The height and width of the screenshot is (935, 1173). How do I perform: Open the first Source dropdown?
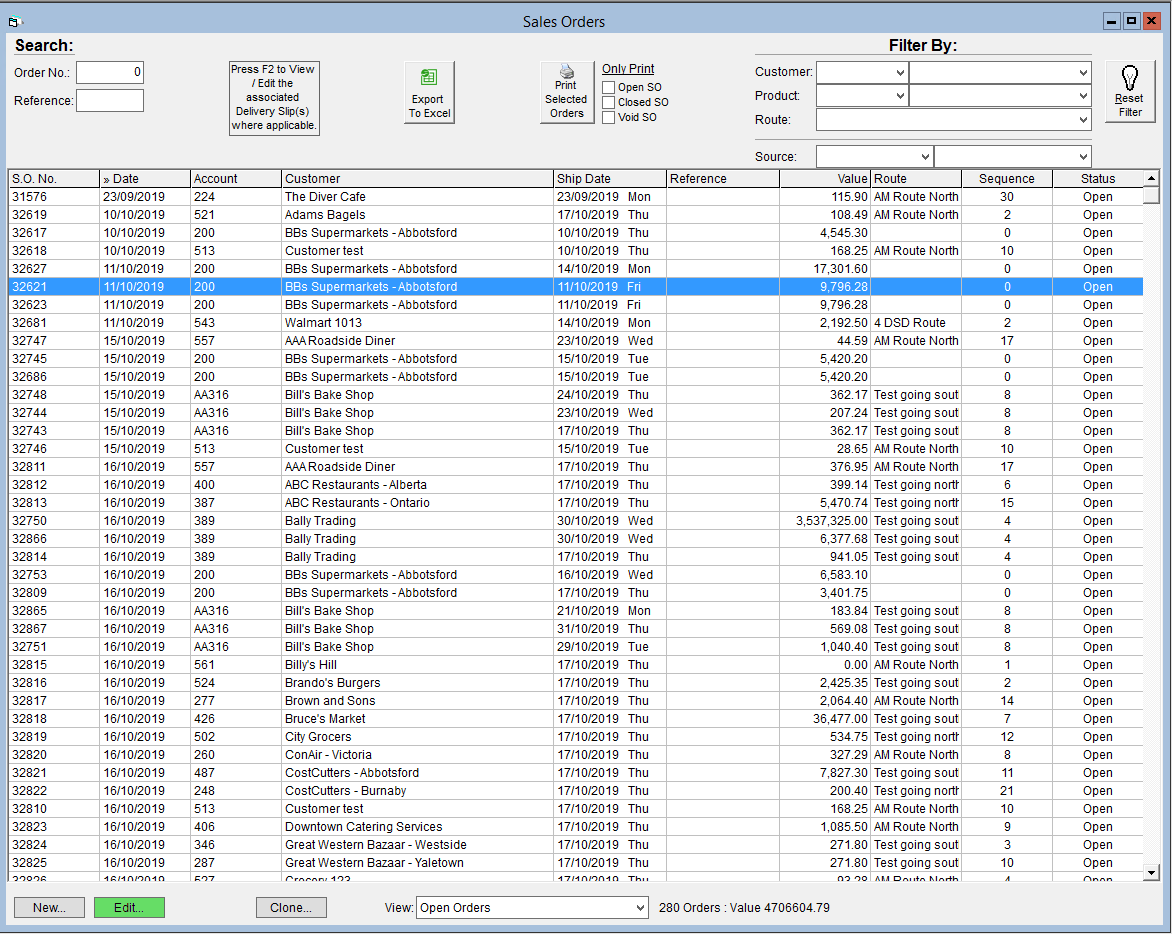(x=925, y=156)
